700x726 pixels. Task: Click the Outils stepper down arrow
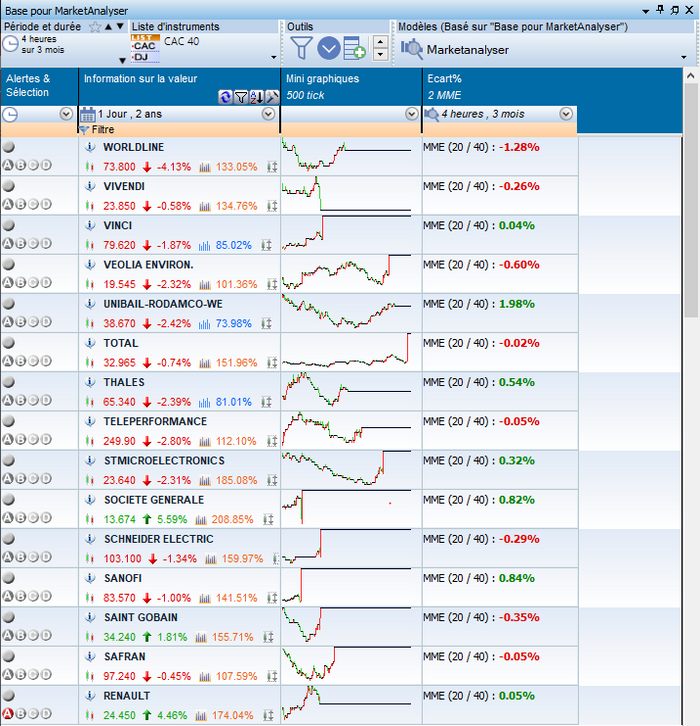coord(380,55)
